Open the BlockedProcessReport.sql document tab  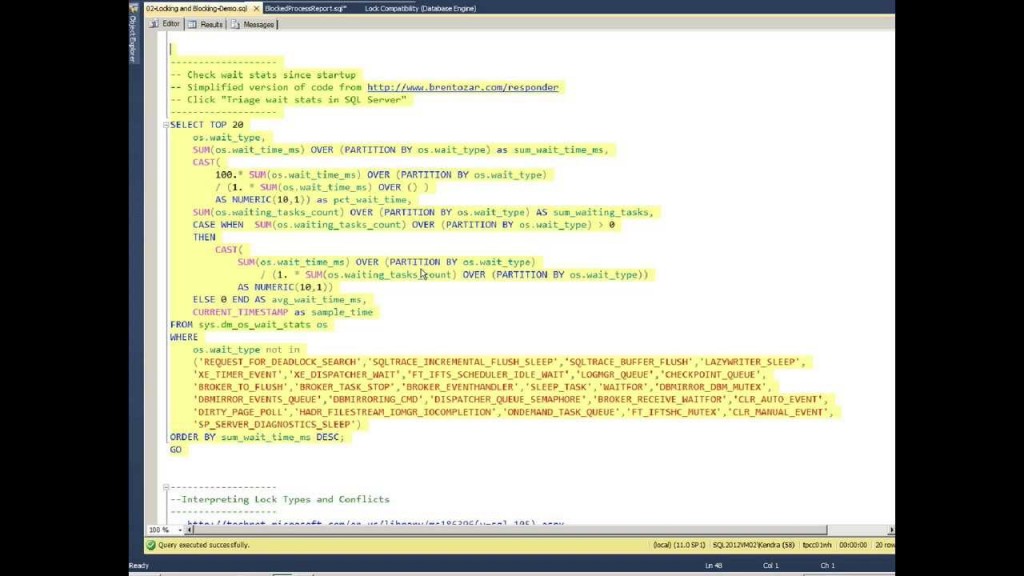[x=305, y=8]
